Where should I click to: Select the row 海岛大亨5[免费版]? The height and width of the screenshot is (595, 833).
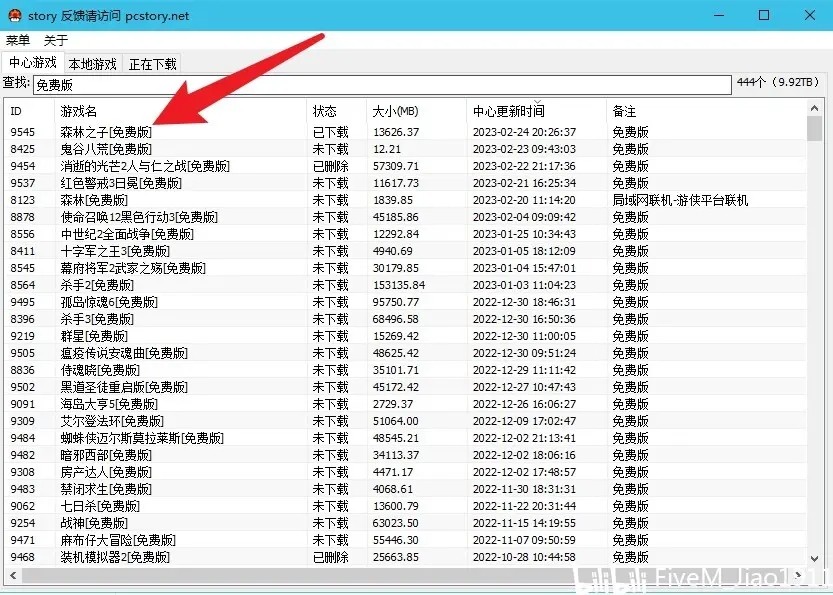coord(405,404)
